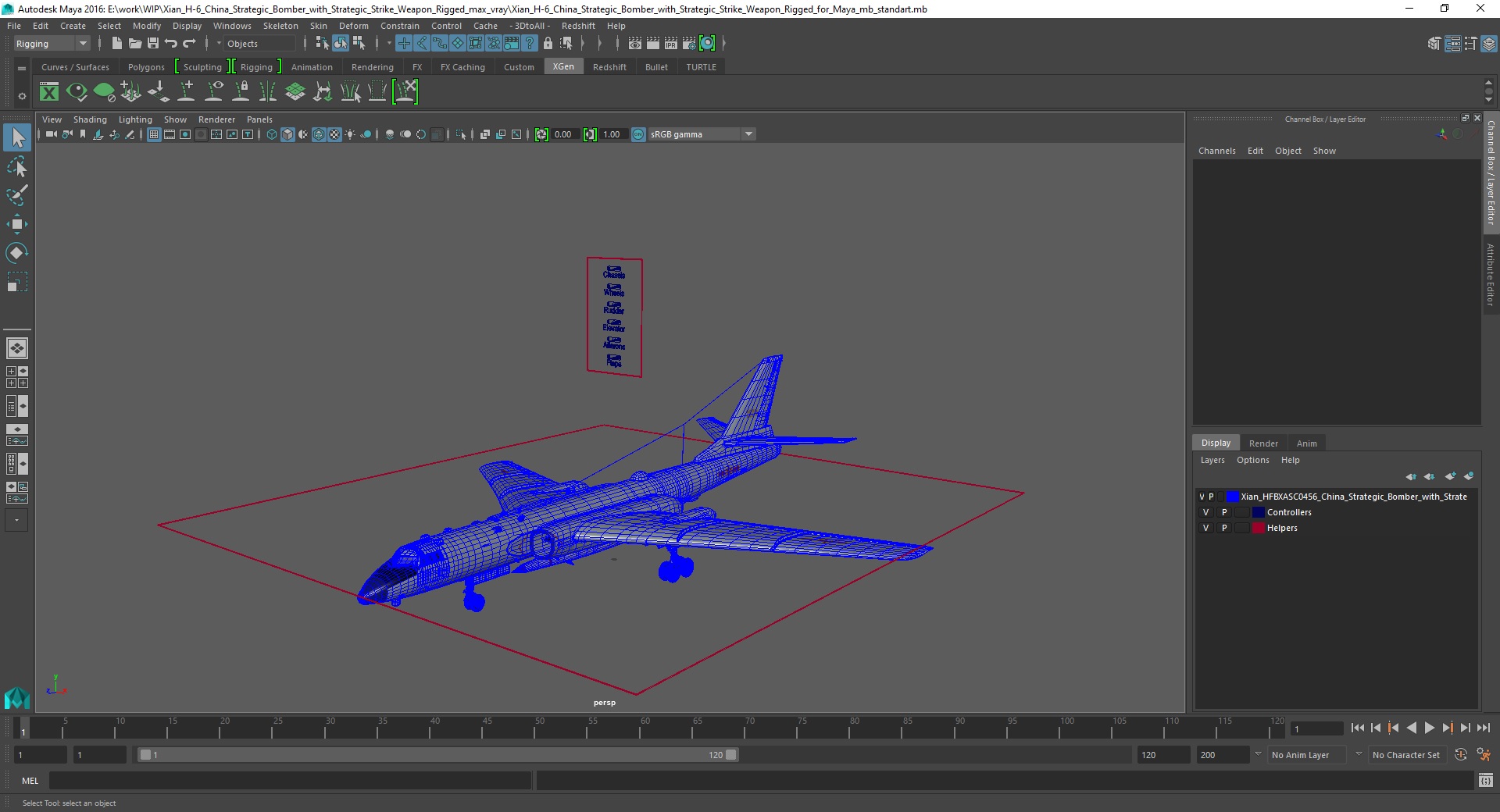Pick the Paint Selection tool
Viewport: 1500px width, 812px height.
click(x=17, y=195)
